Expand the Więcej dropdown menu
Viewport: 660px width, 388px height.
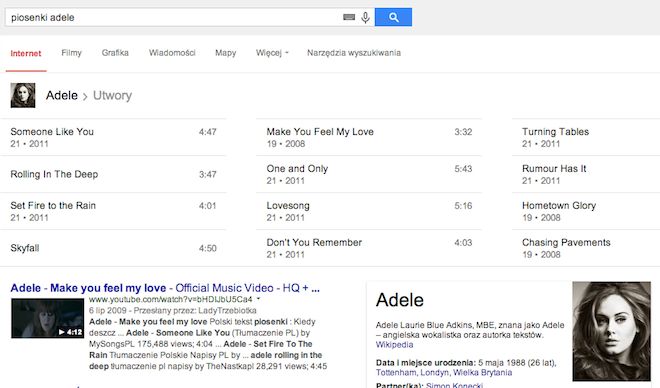272,53
